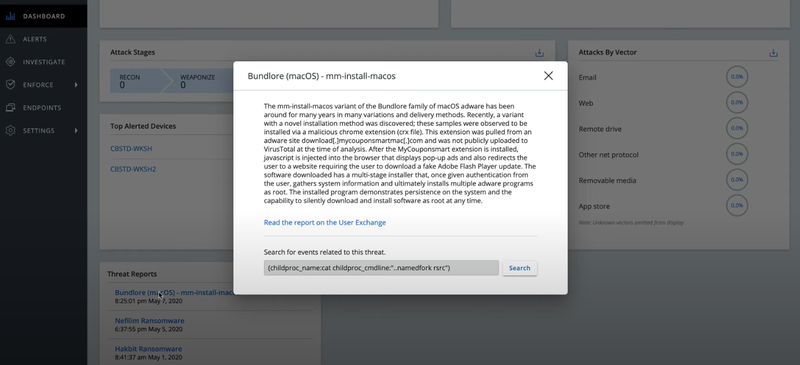Open the Nefilim Ransomware threat report
The height and width of the screenshot is (365, 800).
coord(149,321)
